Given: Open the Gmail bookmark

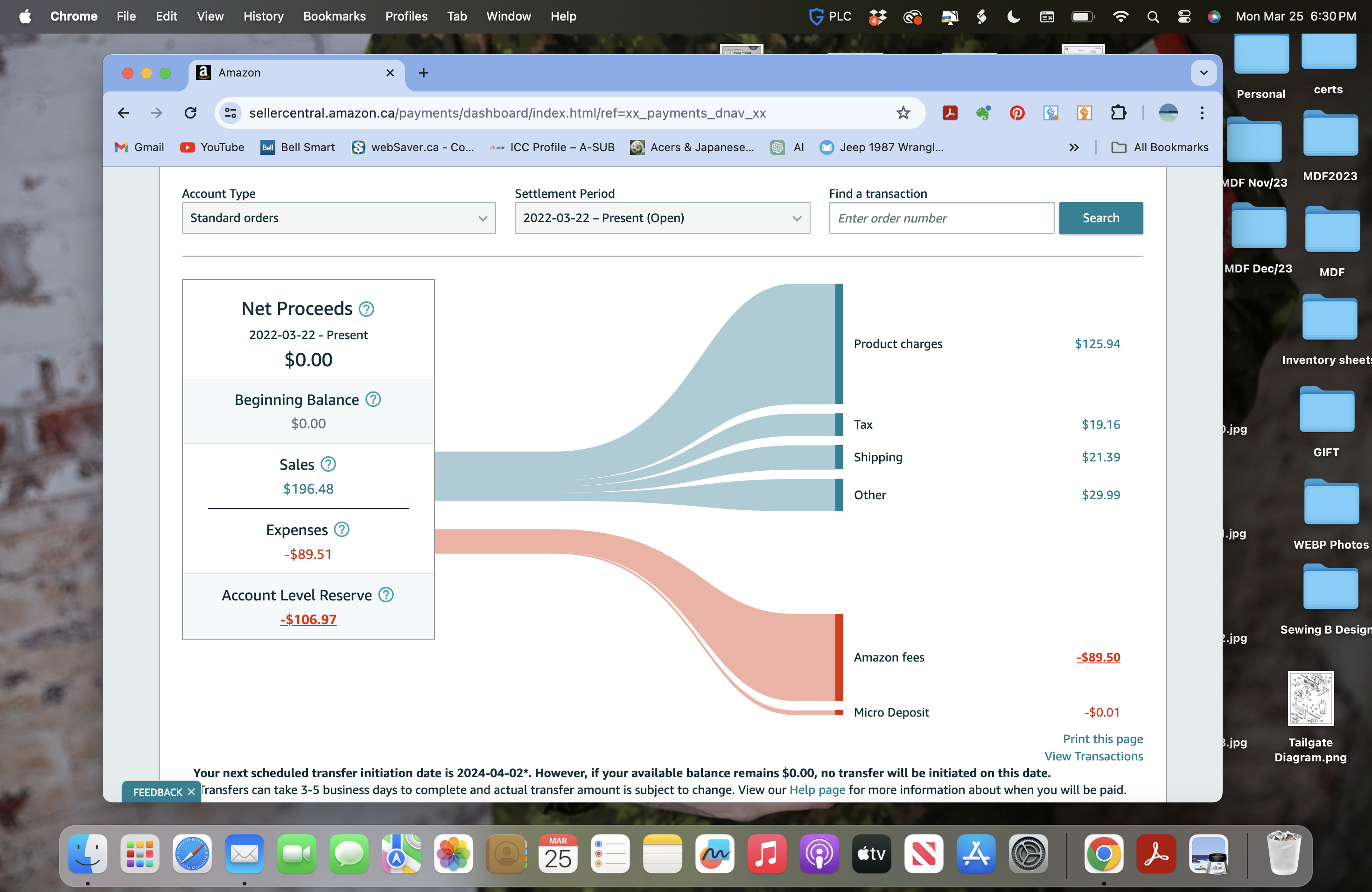Looking at the screenshot, I should 140,147.
